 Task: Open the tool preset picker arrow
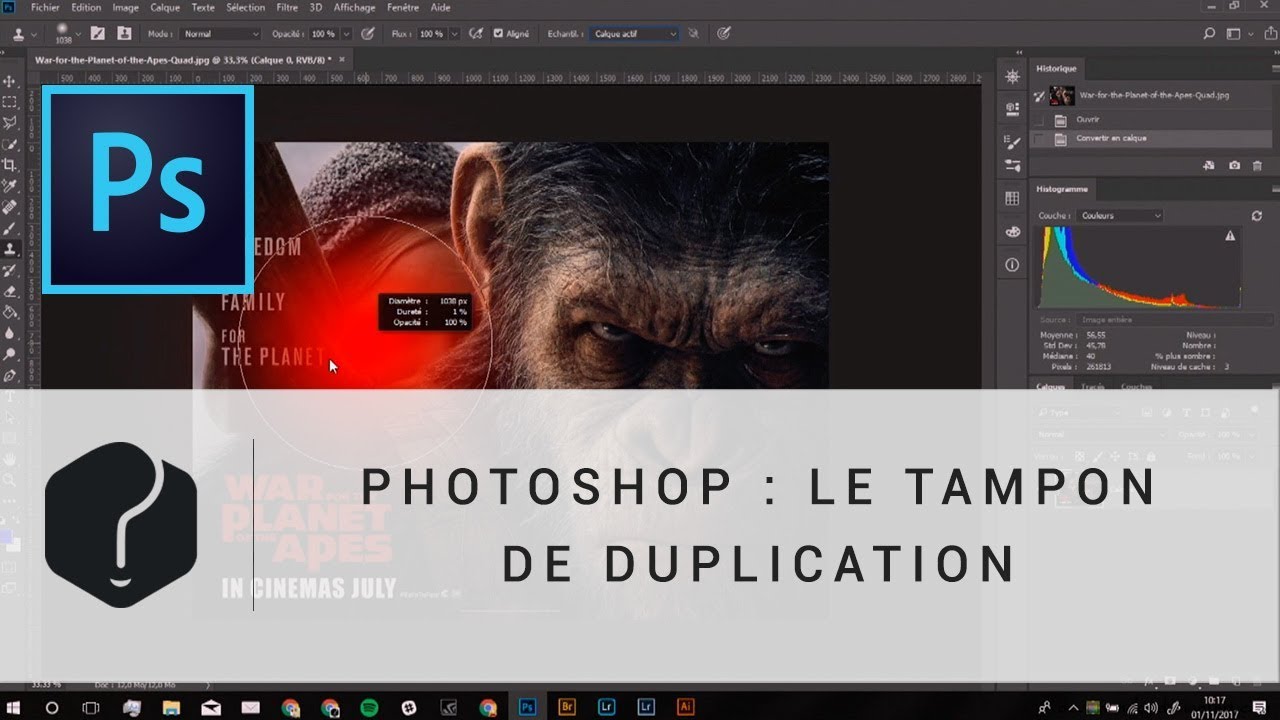(x=33, y=34)
